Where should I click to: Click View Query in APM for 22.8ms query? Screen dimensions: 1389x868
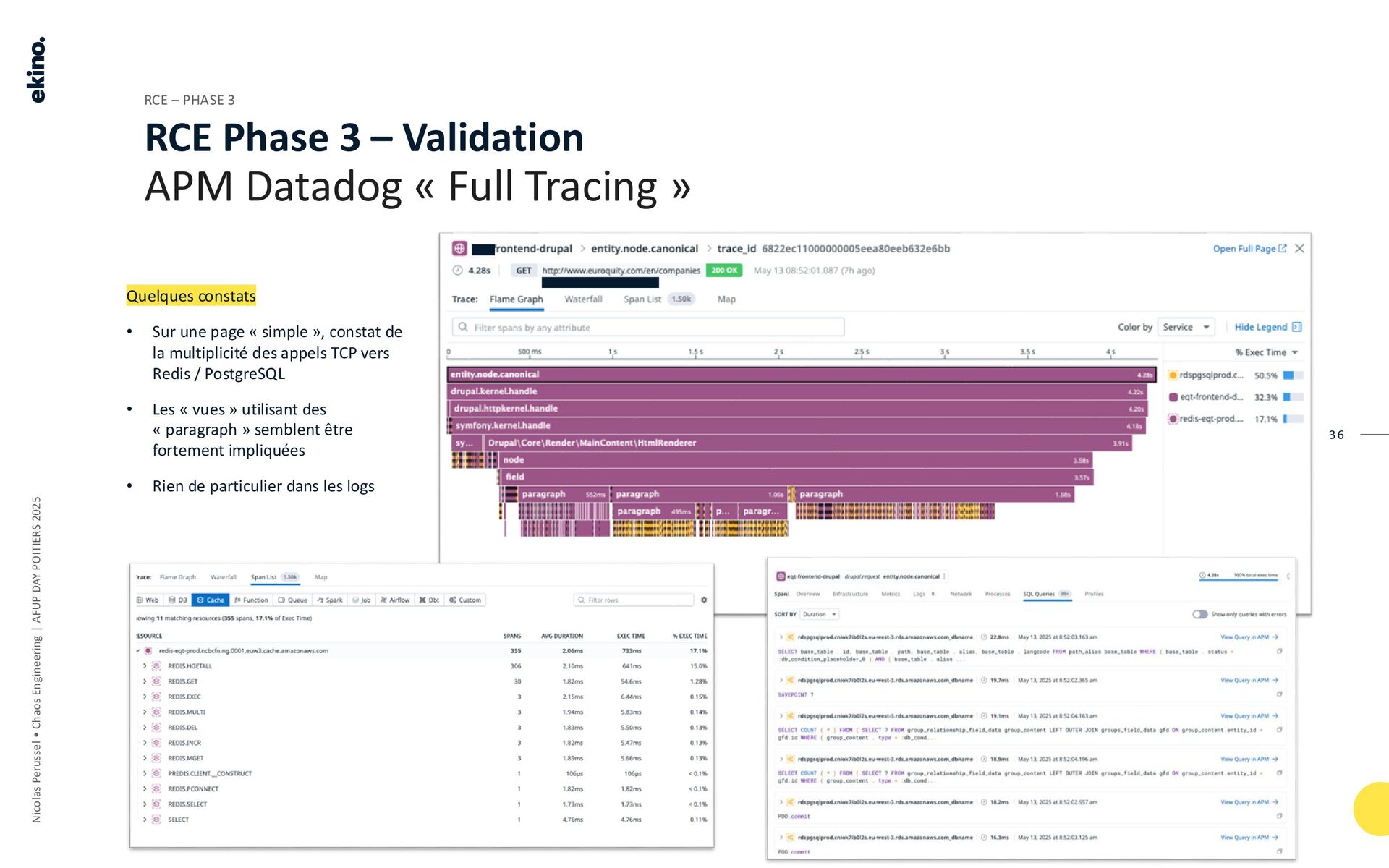[x=1249, y=637]
